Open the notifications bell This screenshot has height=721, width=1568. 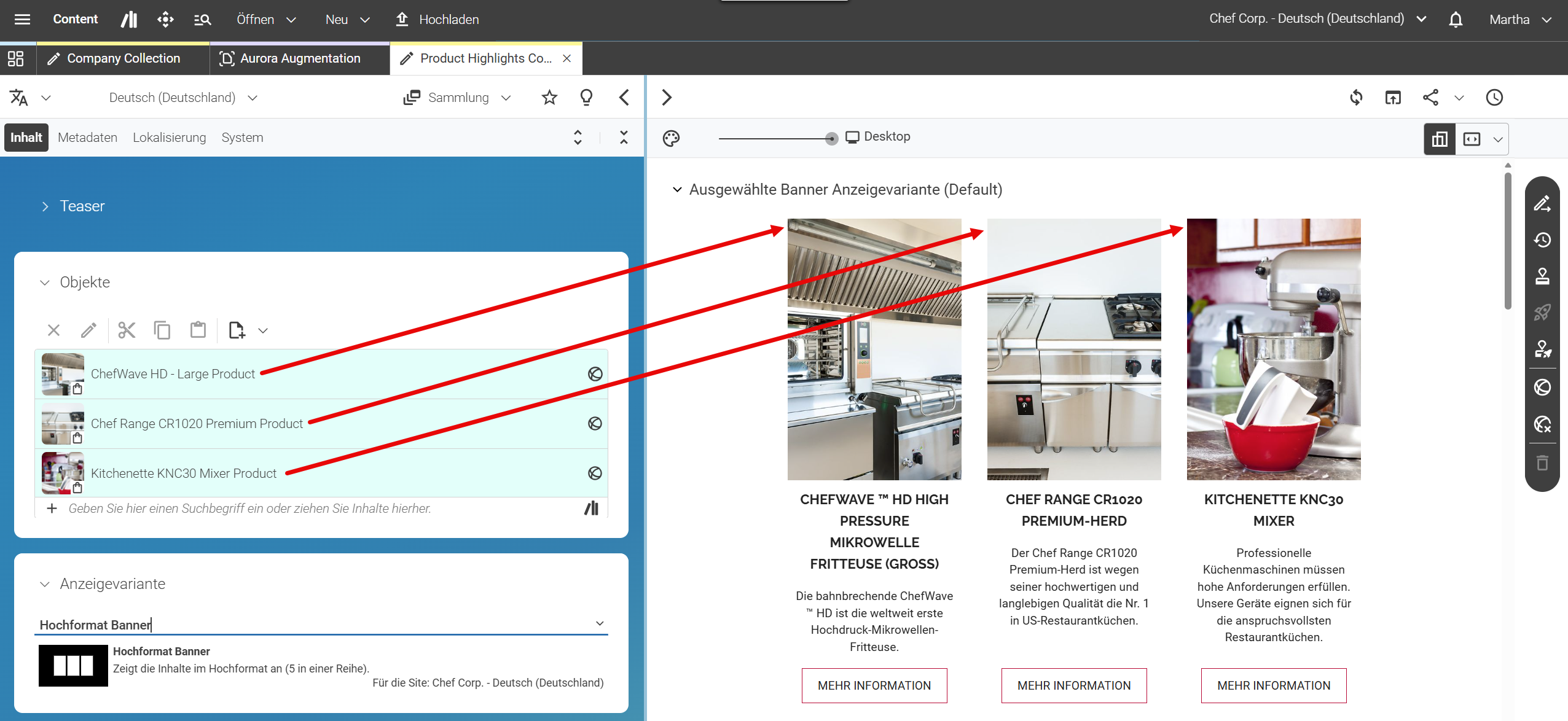coord(1456,20)
